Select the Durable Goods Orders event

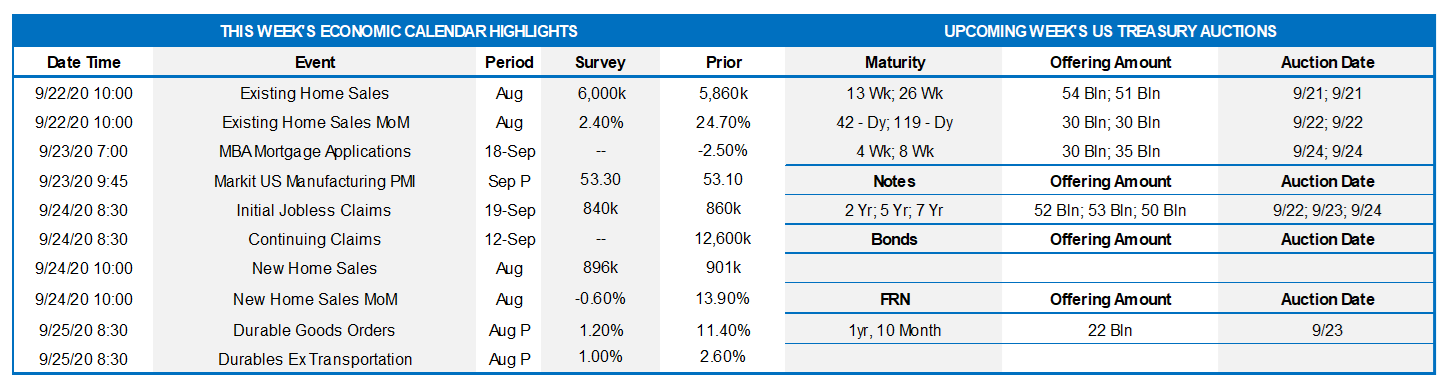tap(315, 330)
